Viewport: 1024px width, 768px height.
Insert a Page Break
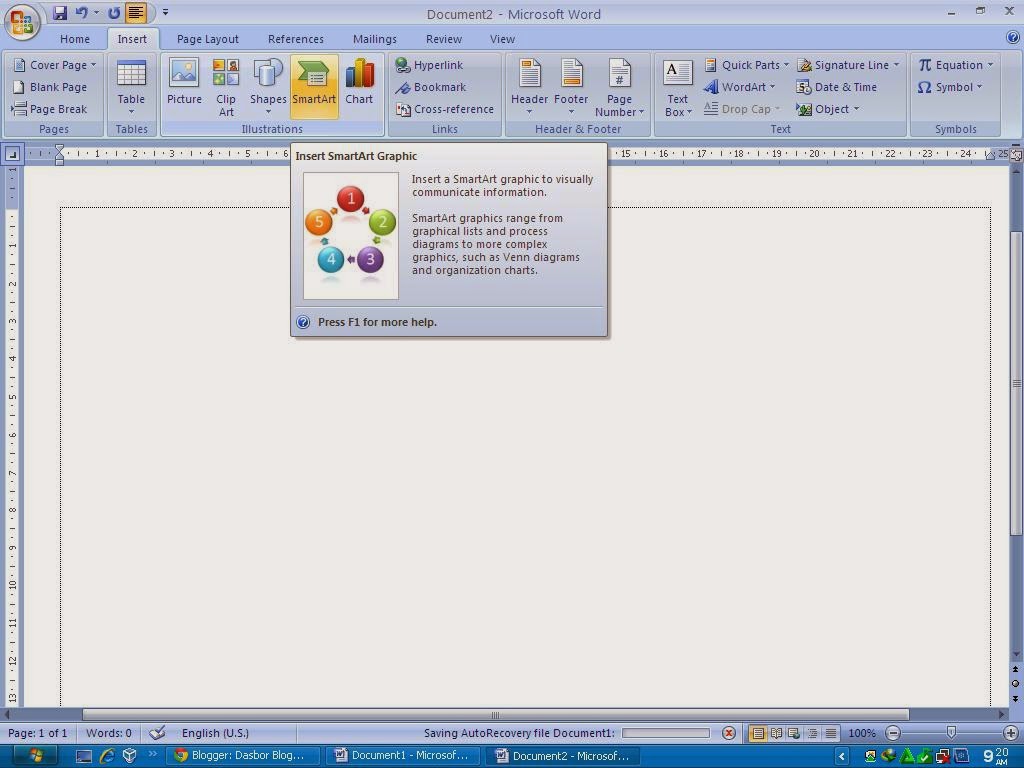tap(50, 109)
